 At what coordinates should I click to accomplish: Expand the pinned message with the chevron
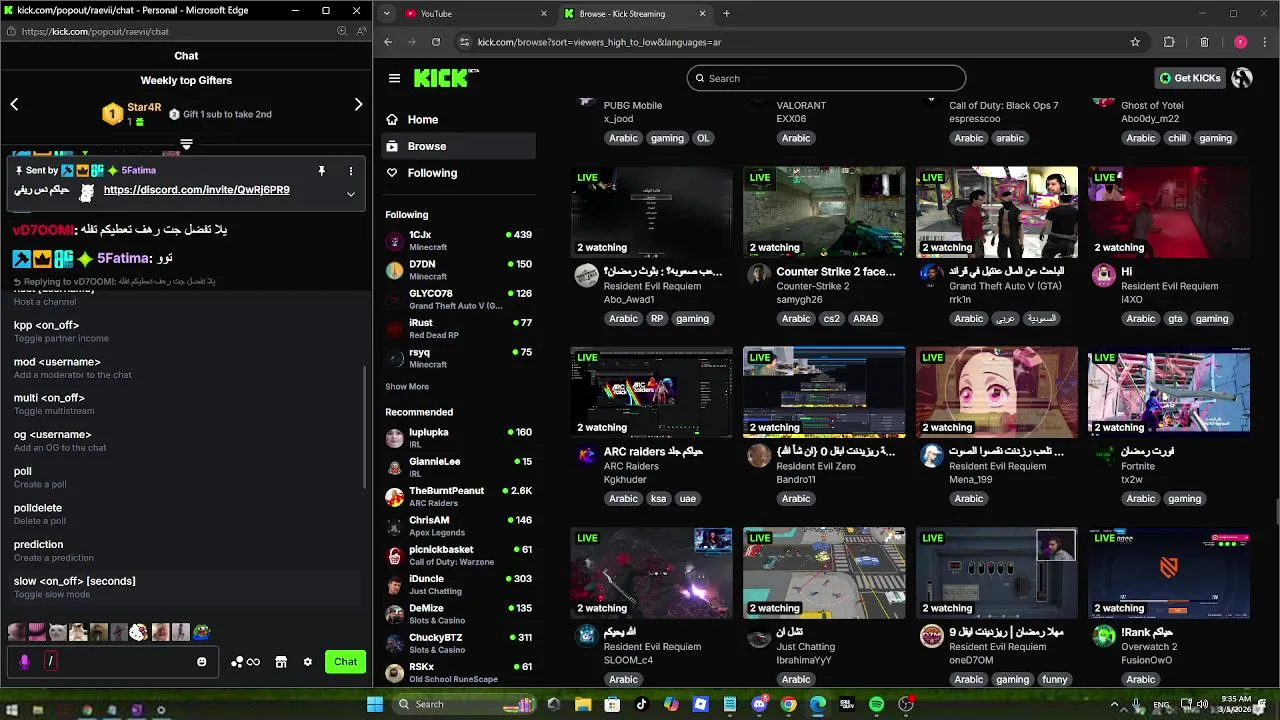click(350, 194)
